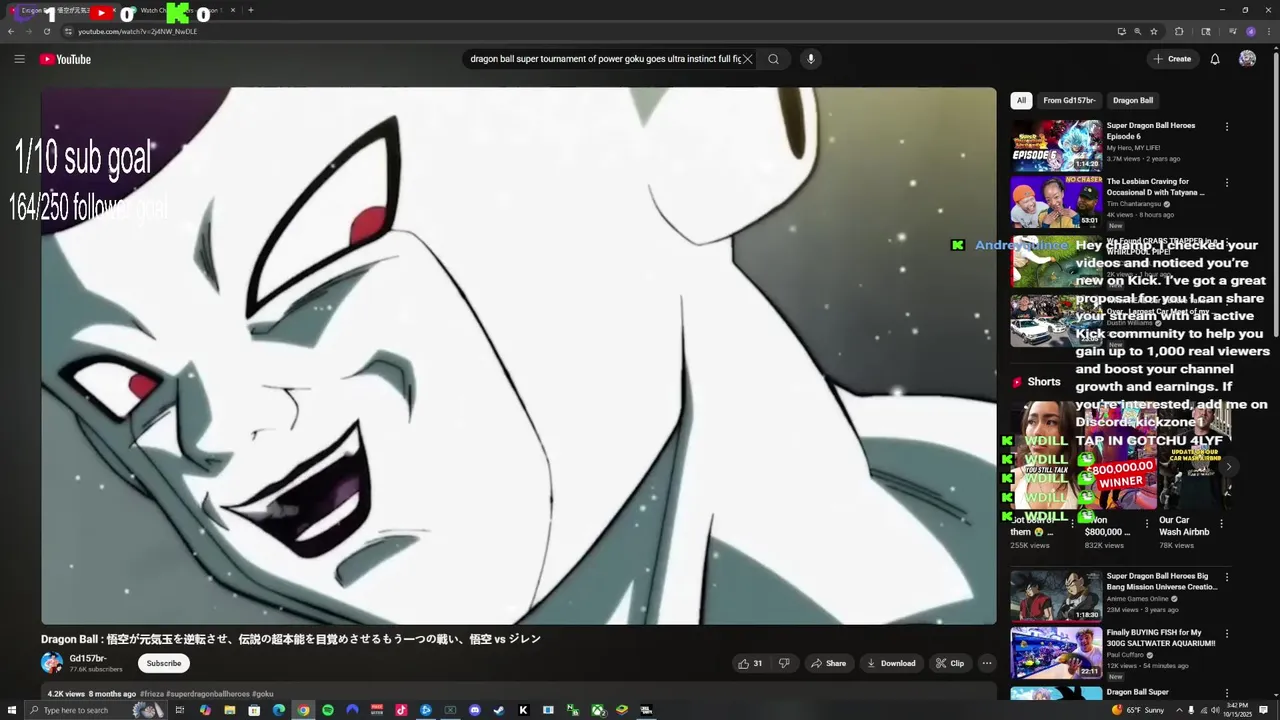The height and width of the screenshot is (720, 1280).
Task: Open the Windows Start menu
Action: pyautogui.click(x=10, y=710)
